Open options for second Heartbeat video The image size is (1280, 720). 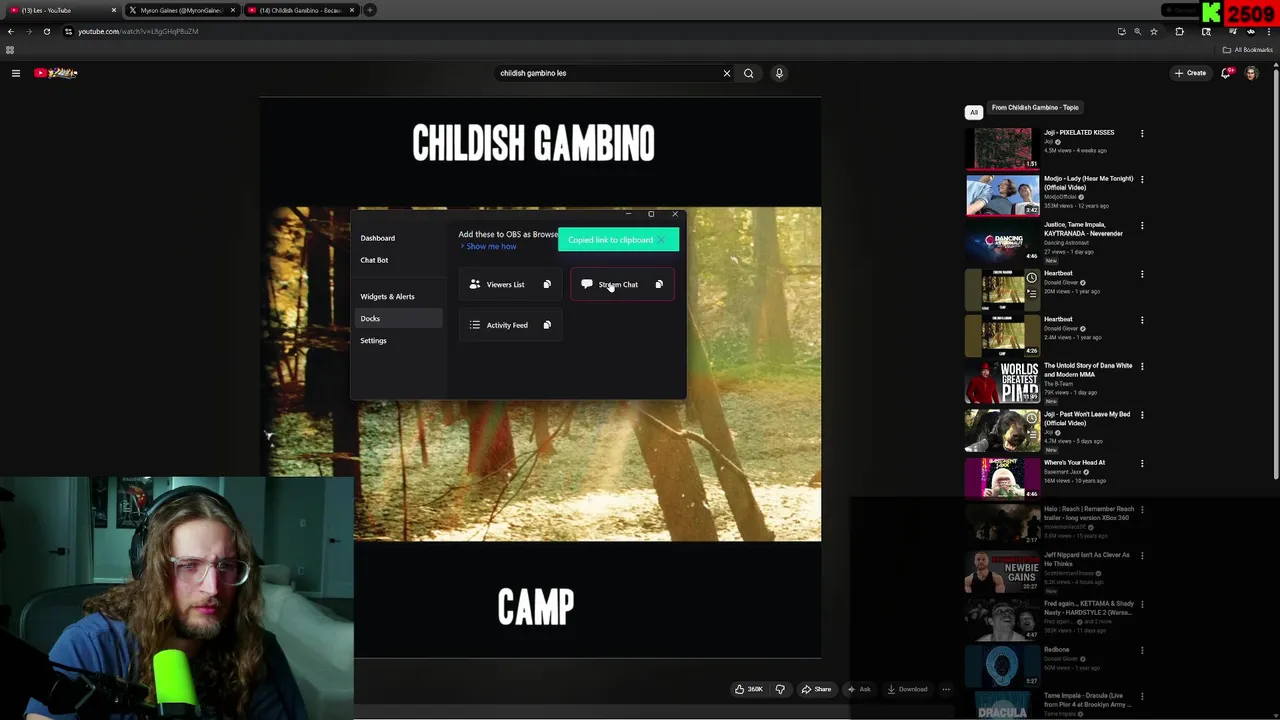point(1142,320)
